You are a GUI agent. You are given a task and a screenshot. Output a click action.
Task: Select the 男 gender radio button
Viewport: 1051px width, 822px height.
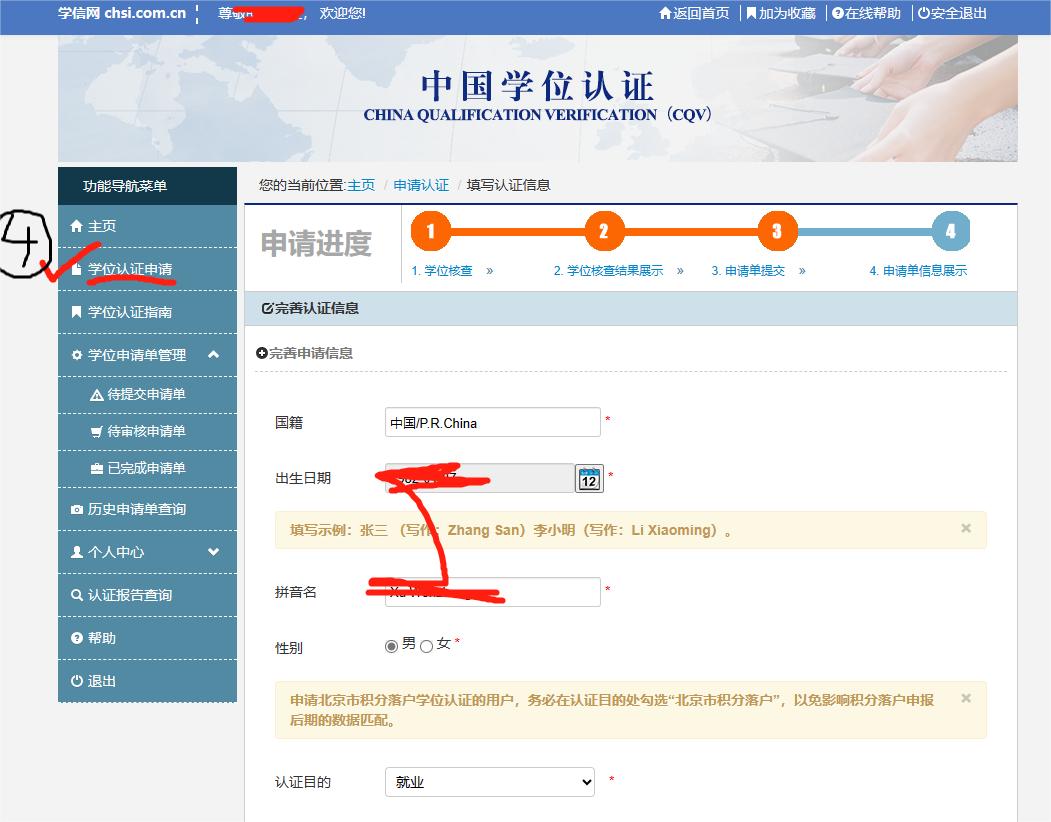point(391,645)
